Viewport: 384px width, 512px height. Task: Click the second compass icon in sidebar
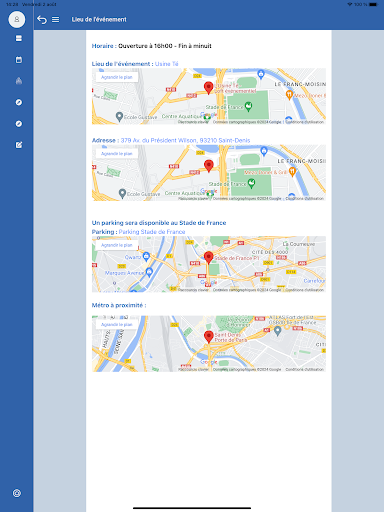19,124
